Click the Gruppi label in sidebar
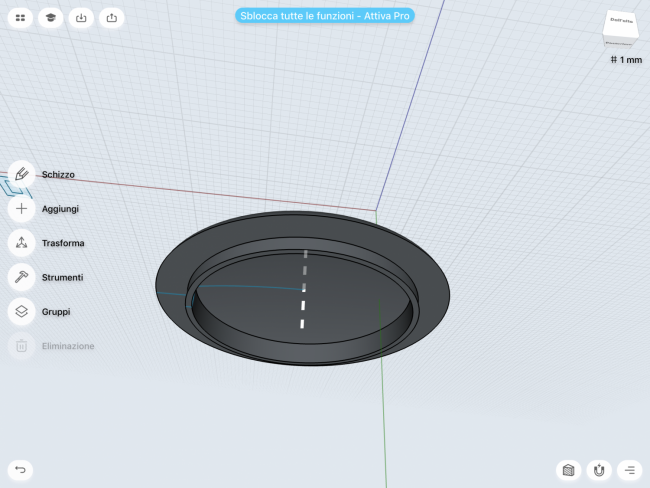The width and height of the screenshot is (650, 488). point(56,312)
